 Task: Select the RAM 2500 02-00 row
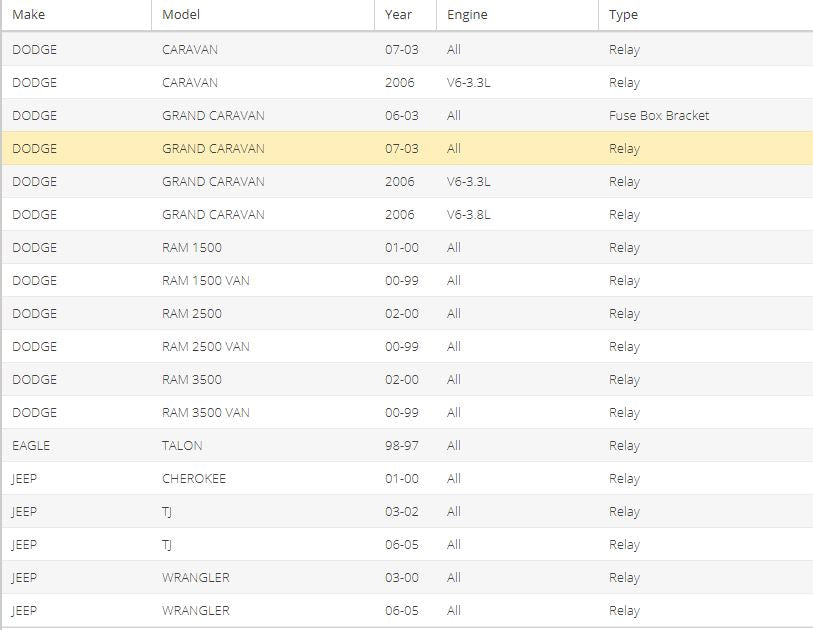[408, 313]
